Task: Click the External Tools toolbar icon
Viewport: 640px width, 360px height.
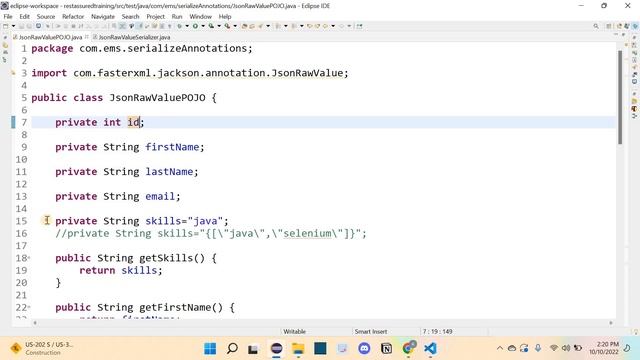Action: [227, 26]
